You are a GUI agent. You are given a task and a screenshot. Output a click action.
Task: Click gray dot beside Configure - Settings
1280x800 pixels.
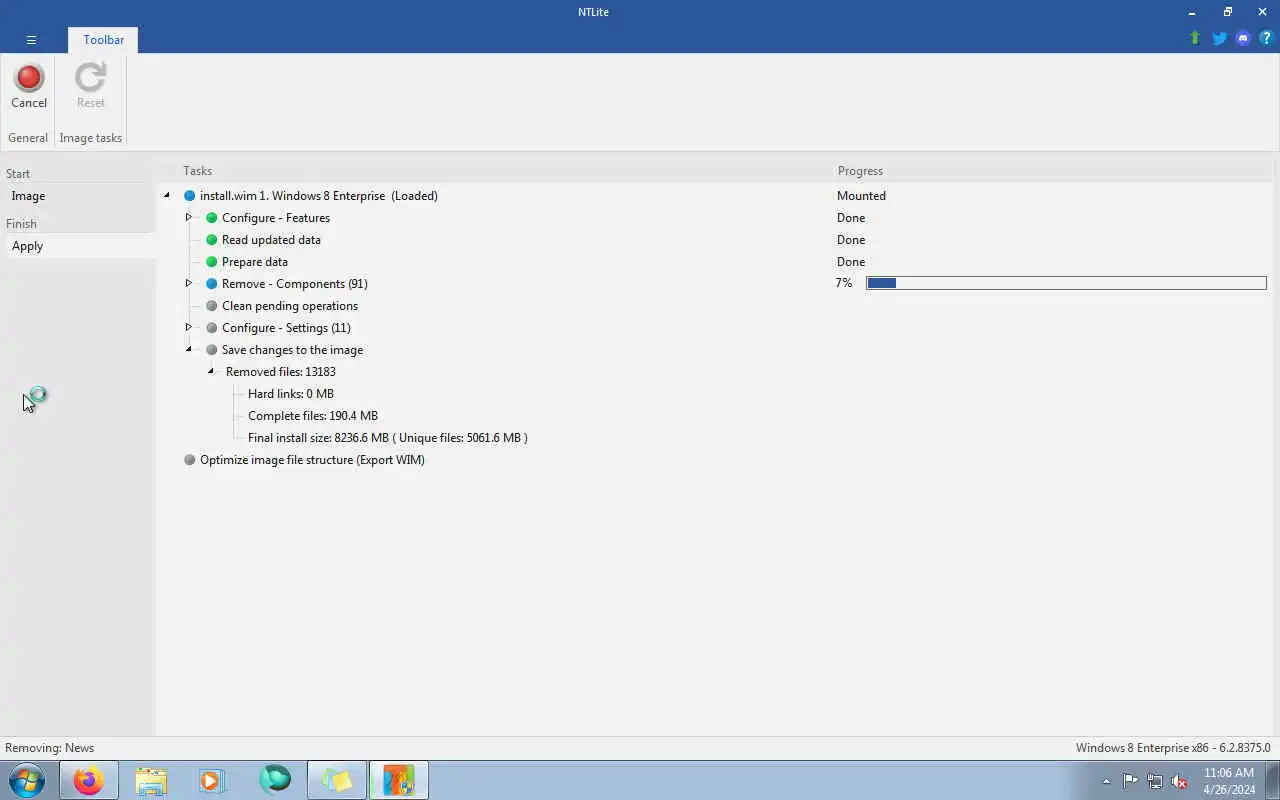tap(212, 328)
